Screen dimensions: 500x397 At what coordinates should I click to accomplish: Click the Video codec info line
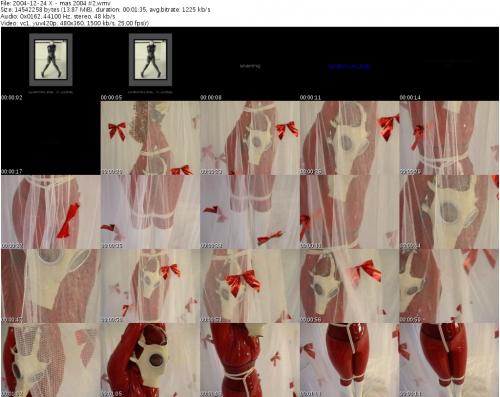coord(75,23)
